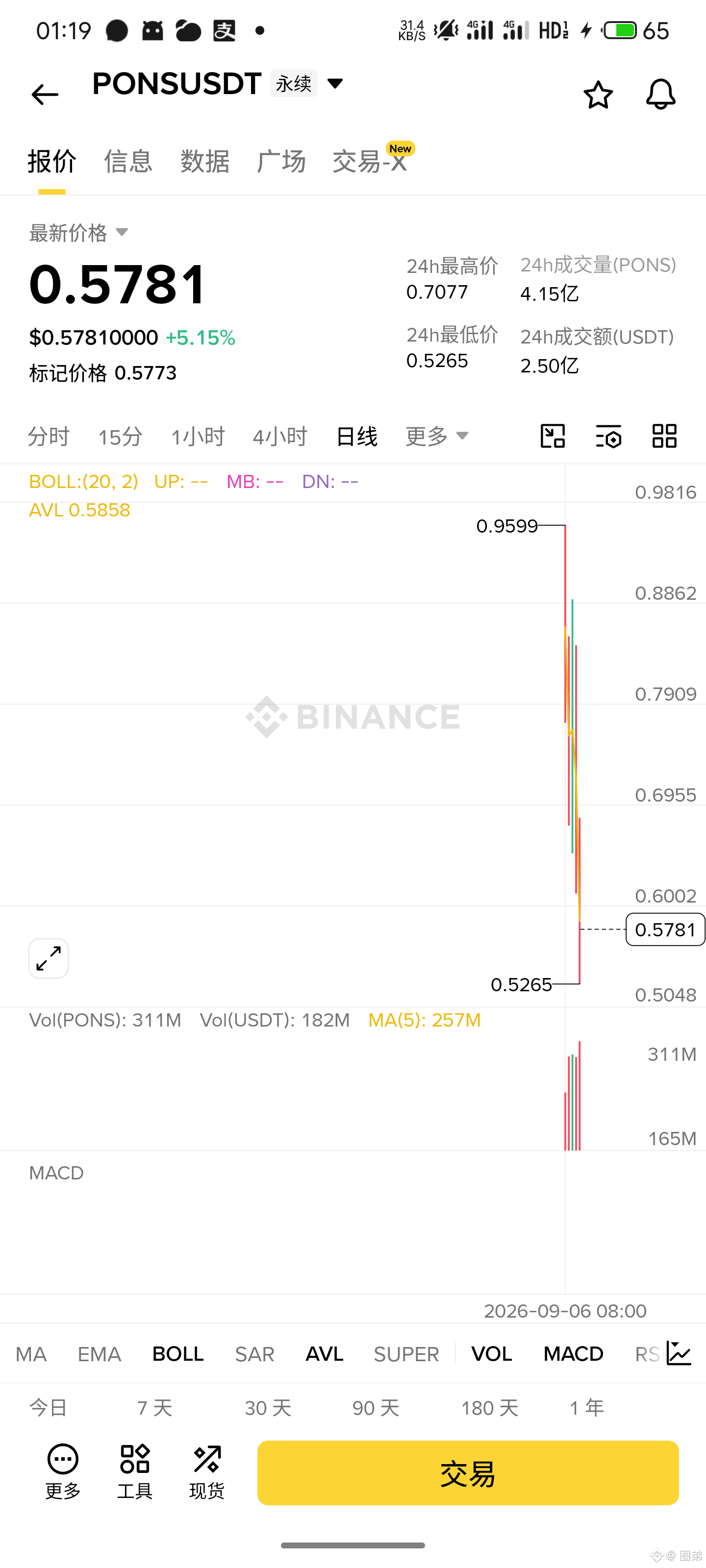This screenshot has width=706, height=1568.
Task: Open chart drawing tools icon
Action: 553,436
